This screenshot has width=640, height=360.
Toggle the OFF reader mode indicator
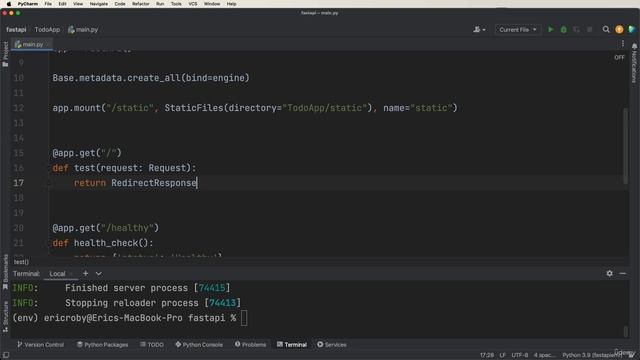click(619, 58)
